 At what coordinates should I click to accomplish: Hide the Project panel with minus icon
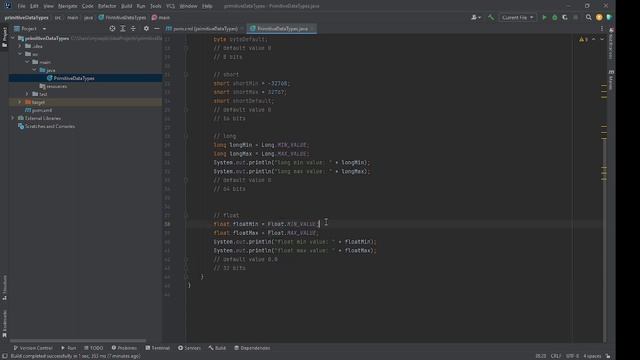tap(157, 29)
